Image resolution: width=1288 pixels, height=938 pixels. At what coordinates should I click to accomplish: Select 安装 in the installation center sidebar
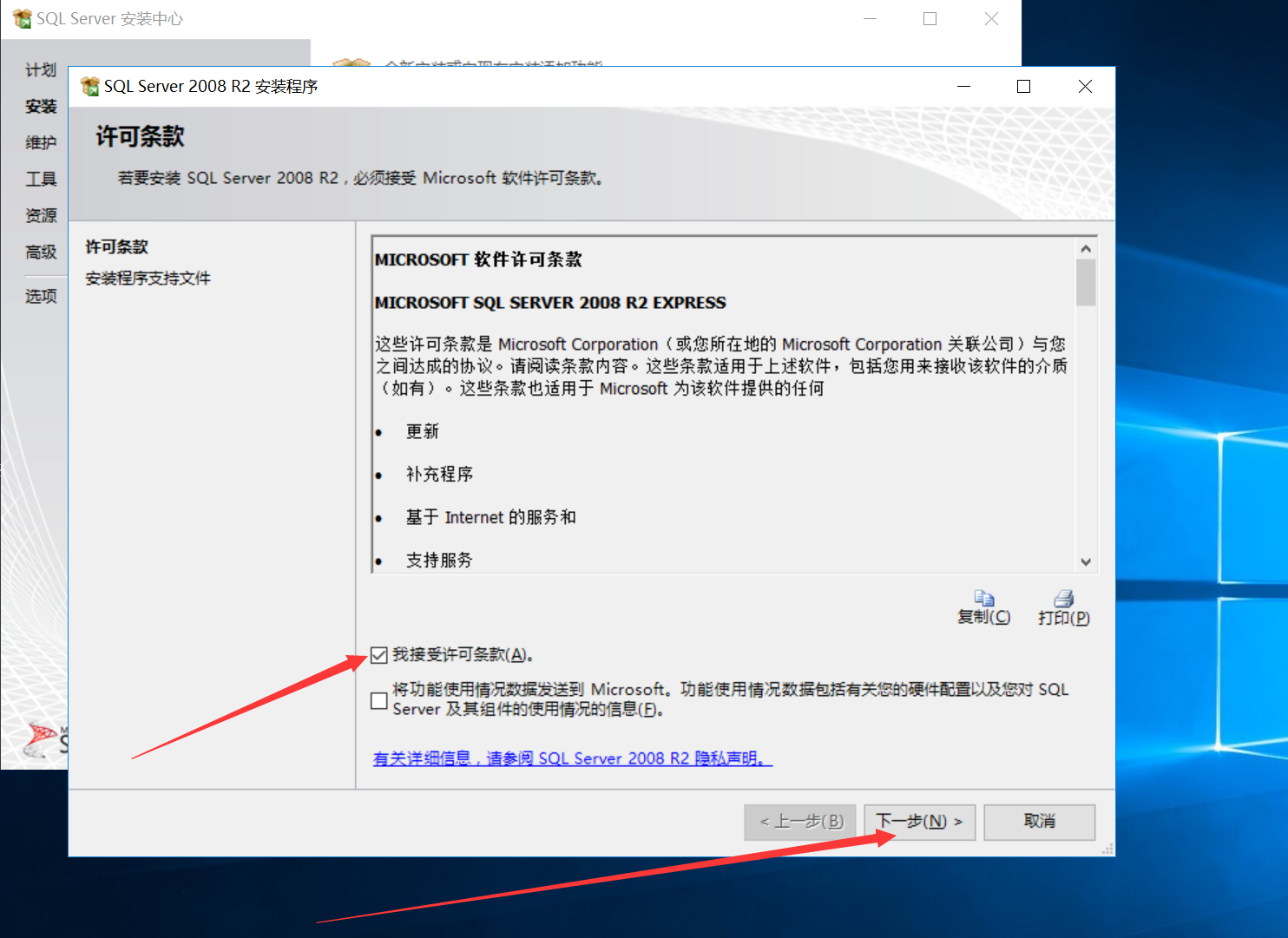pos(41,107)
